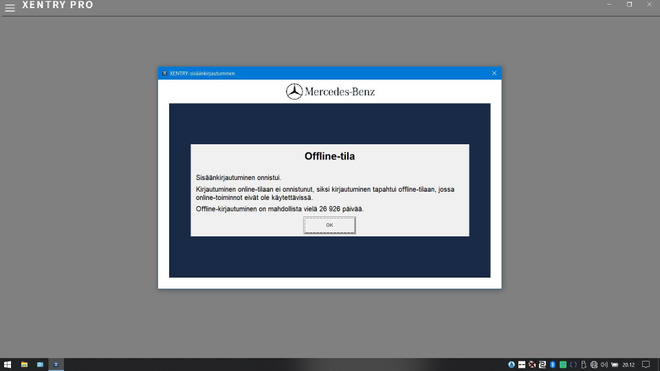Open network settings from the globe tray icon
This screenshot has height=371, width=660.
tap(594, 365)
